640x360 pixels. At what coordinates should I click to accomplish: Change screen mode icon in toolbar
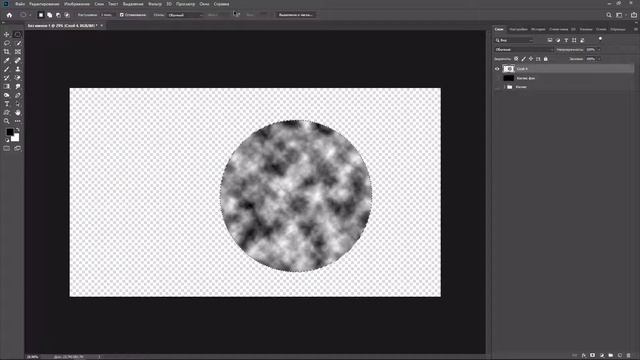click(18, 149)
